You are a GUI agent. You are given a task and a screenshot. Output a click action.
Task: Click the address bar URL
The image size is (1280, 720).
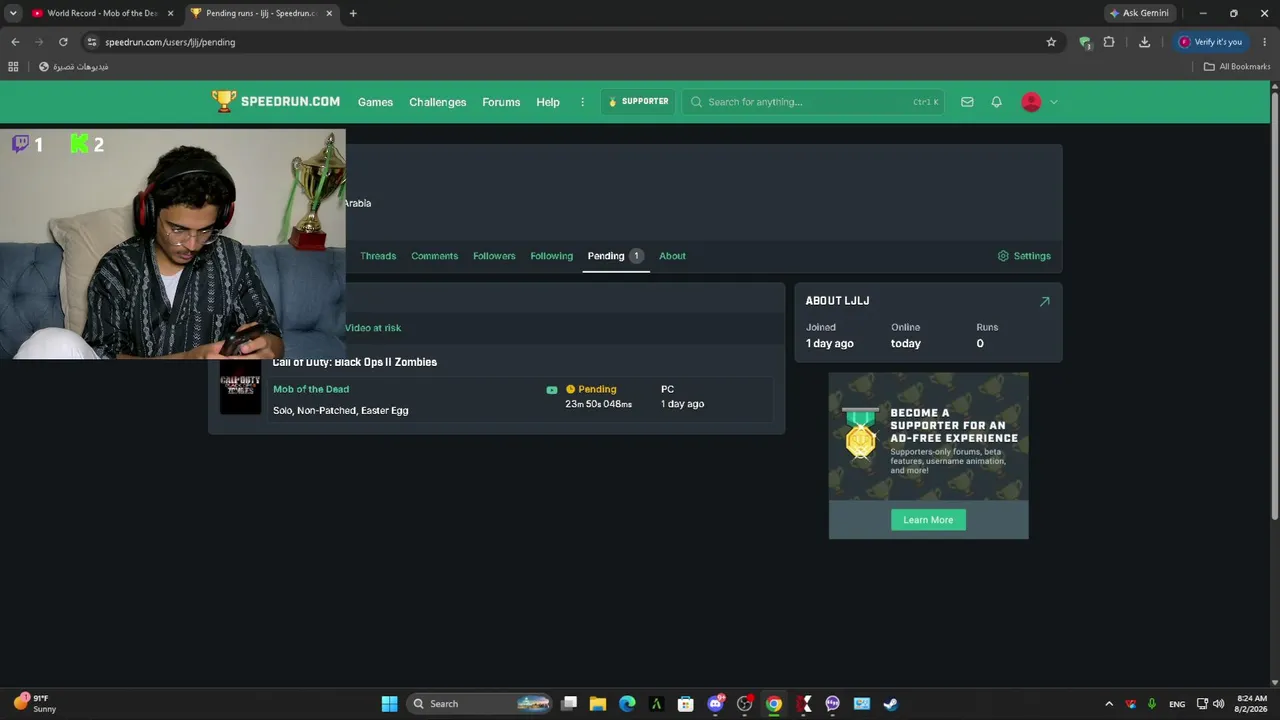(x=170, y=42)
